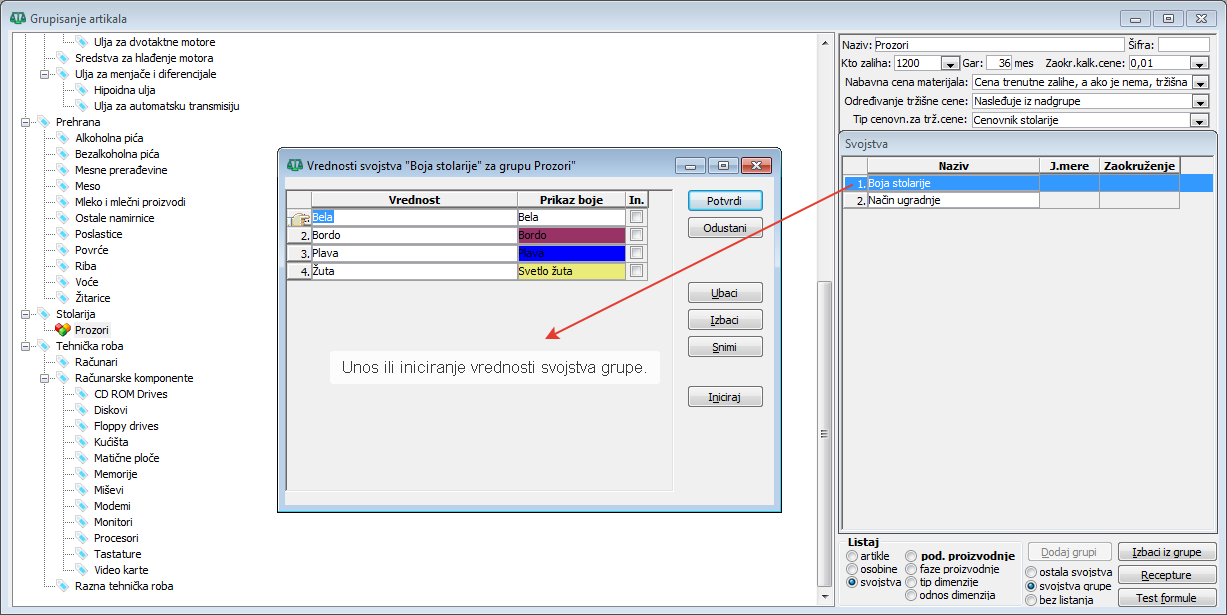Viewport: 1227px width, 615px height.
Task: Collapse the Računarske komponente tree node
Action: pos(44,378)
